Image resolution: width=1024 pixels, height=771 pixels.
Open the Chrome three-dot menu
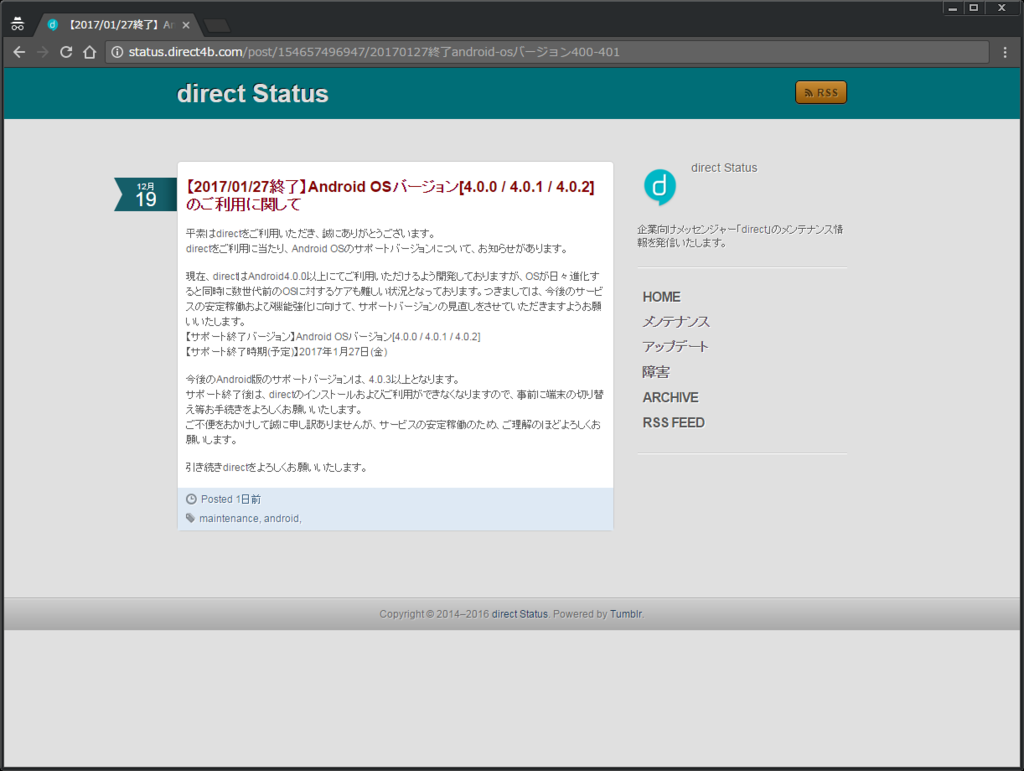1005,52
